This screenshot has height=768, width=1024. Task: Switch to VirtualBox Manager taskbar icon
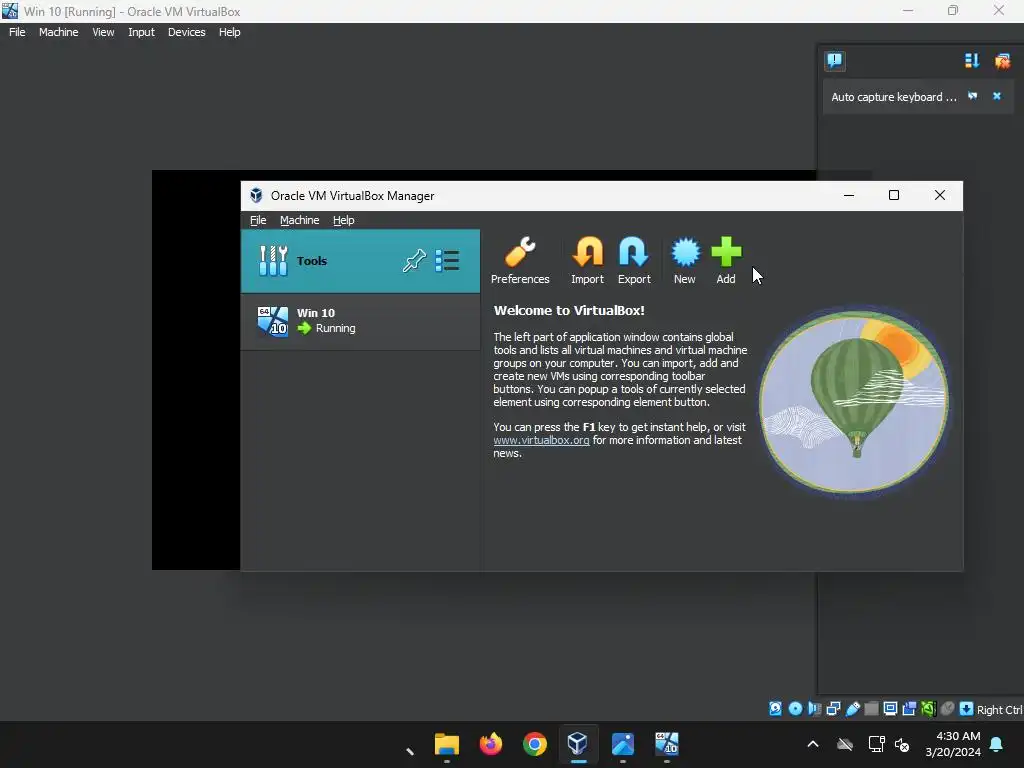578,744
